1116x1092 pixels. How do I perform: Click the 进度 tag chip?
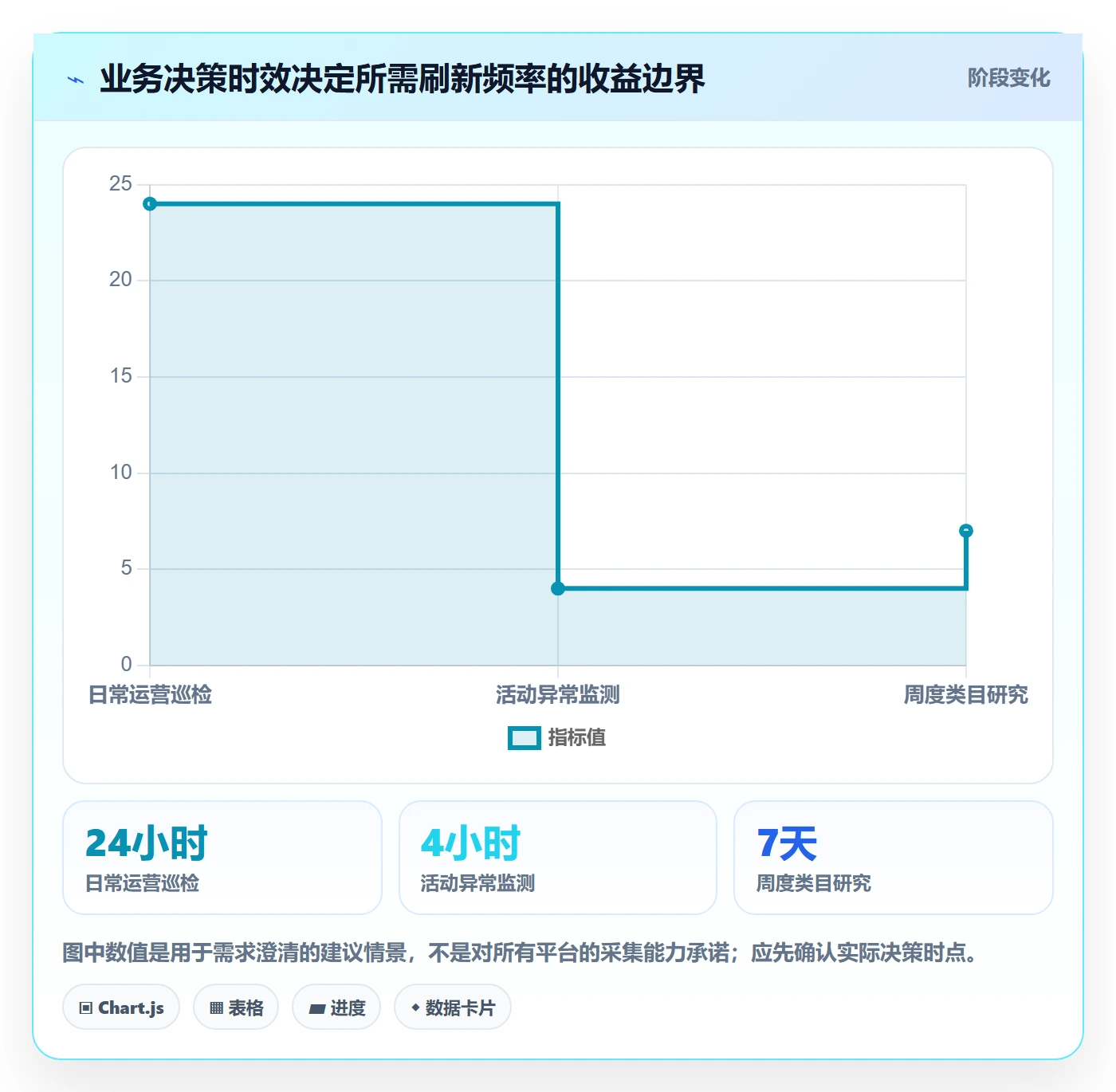click(x=336, y=1008)
